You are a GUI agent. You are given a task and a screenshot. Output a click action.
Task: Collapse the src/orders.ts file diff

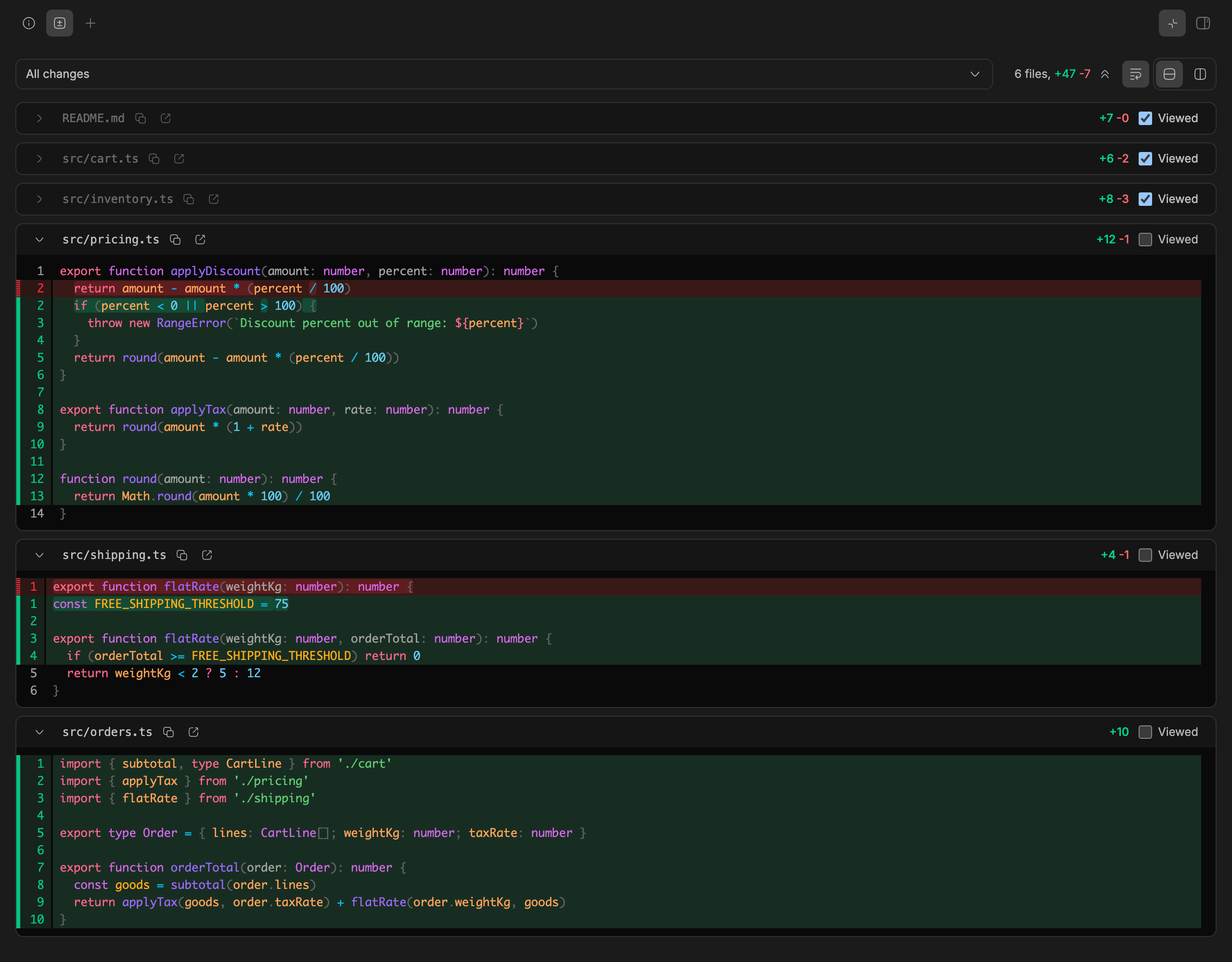click(39, 732)
